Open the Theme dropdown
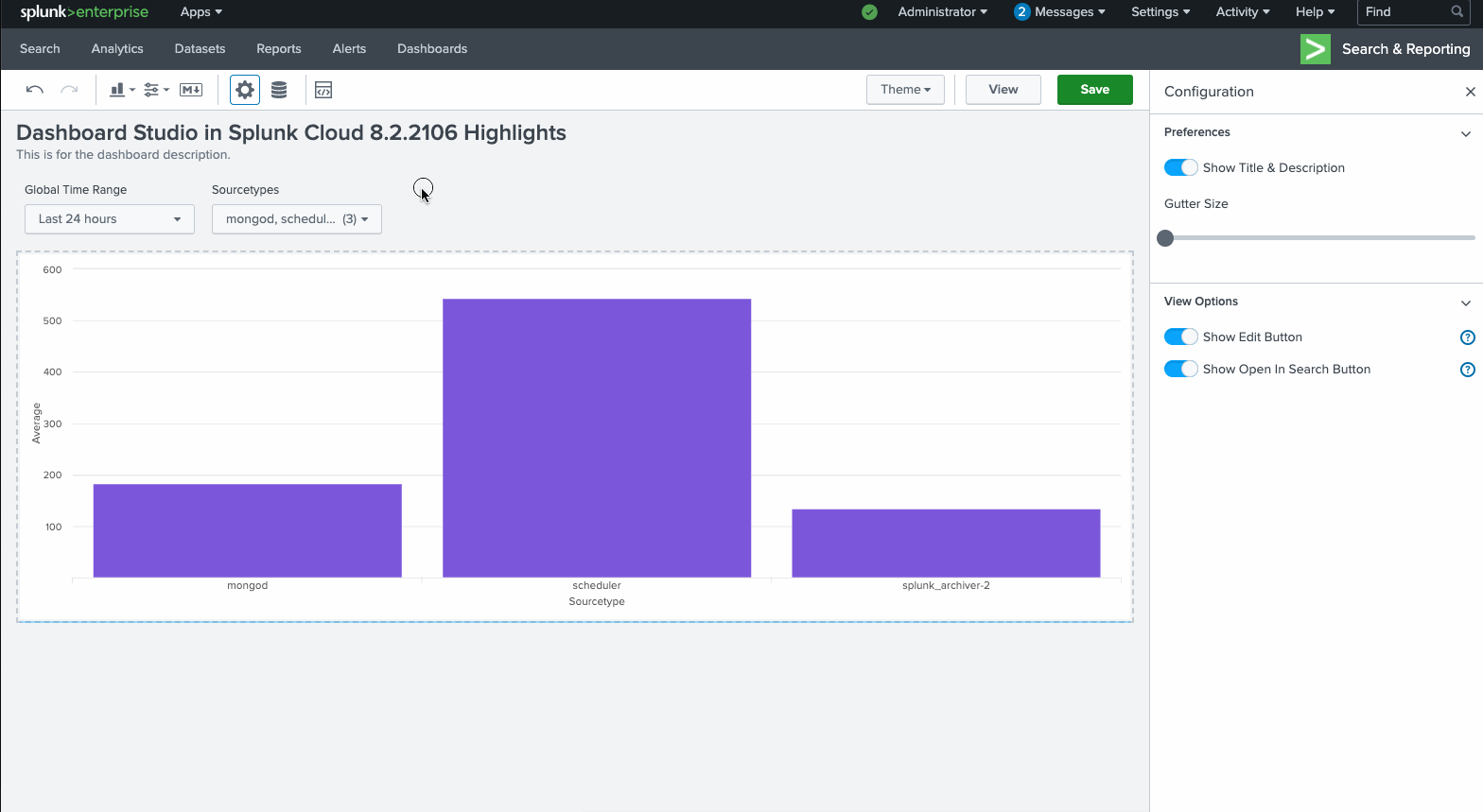 click(905, 90)
